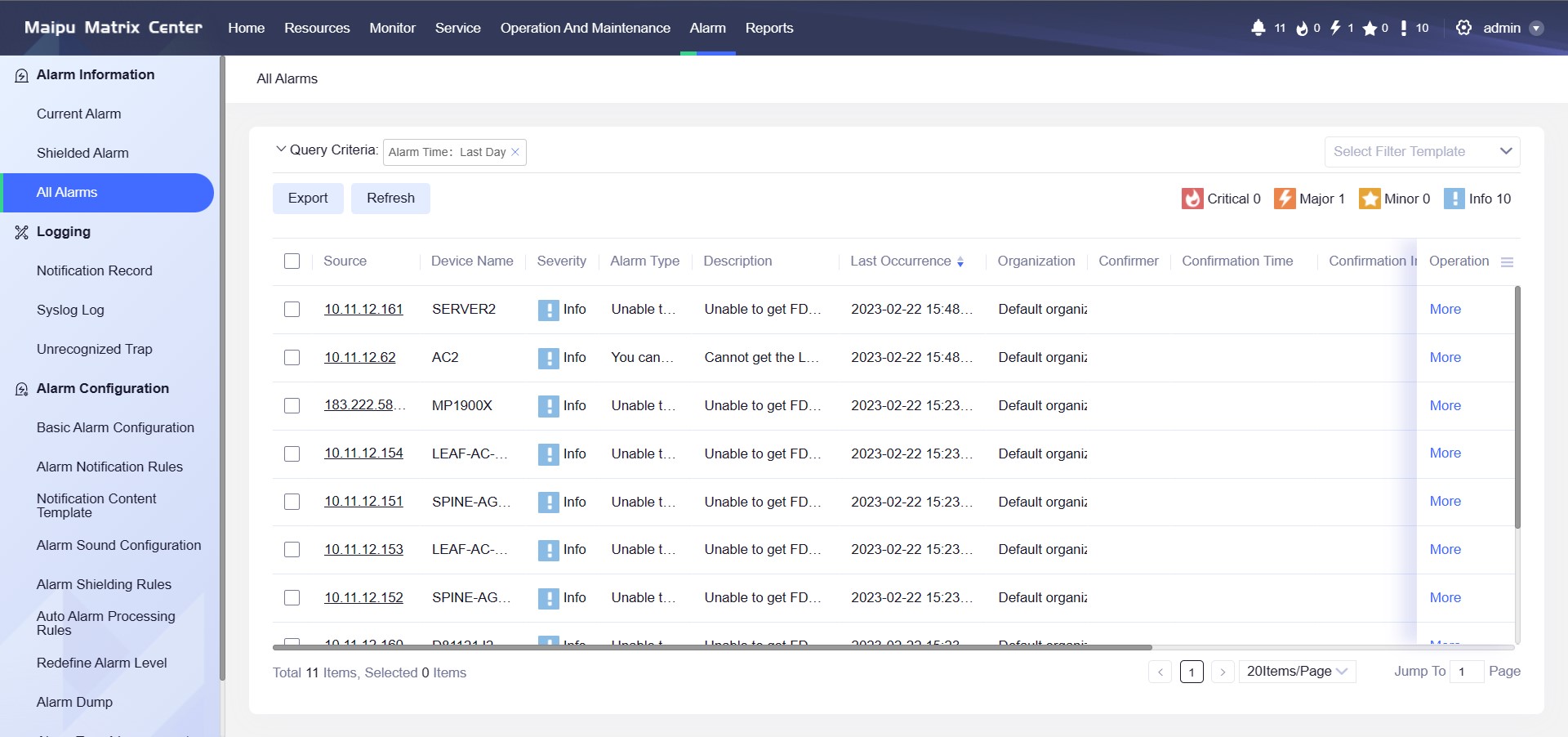Viewport: 1568px width, 737px height.
Task: Check the 10.11.12.161 row checkbox
Action: pos(292,309)
